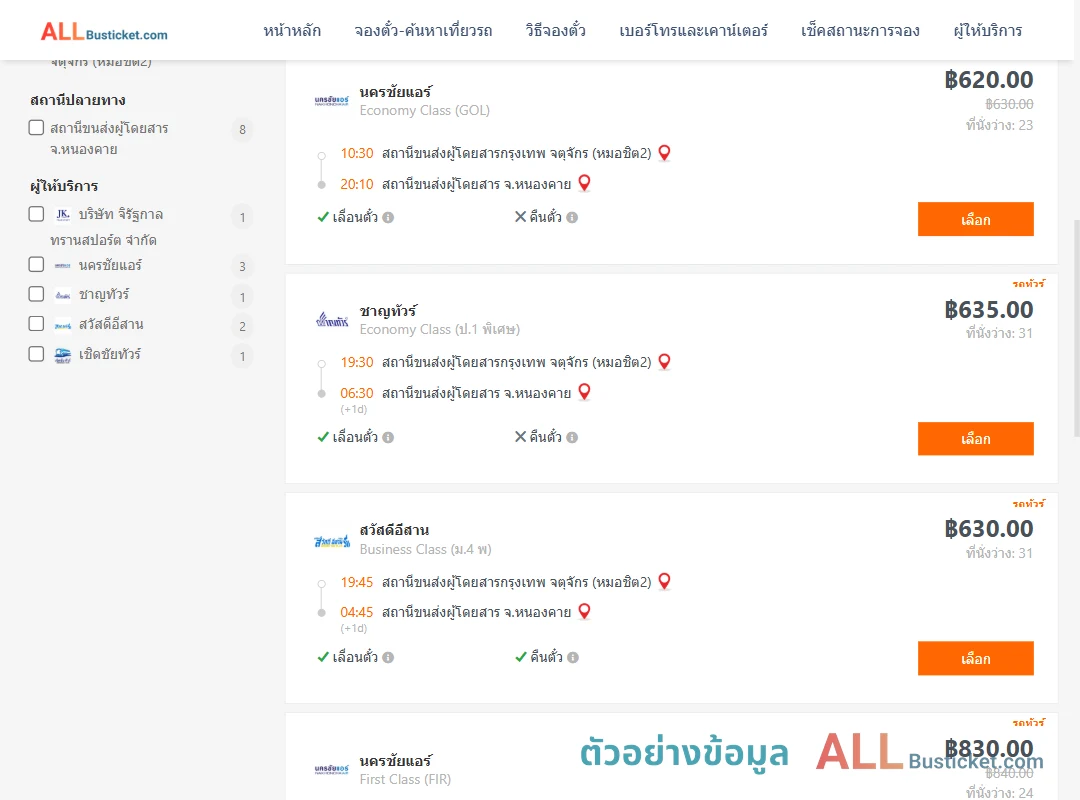1080x800 pixels.
Task: Click the 04:45 arrival time
Action: click(356, 612)
